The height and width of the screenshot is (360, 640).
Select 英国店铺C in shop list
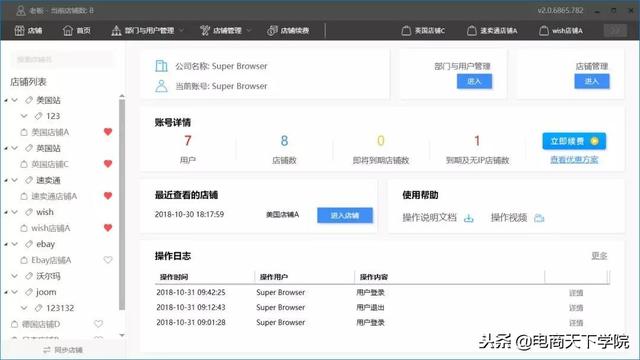50,164
